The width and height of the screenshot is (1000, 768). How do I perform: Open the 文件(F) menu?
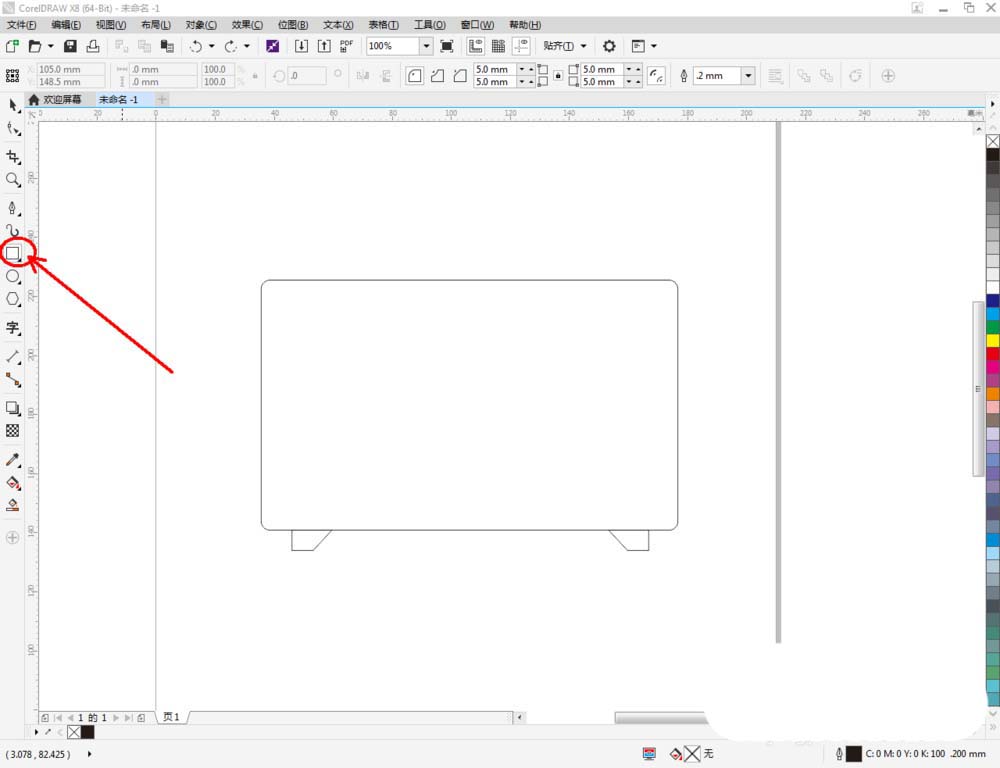(21, 25)
